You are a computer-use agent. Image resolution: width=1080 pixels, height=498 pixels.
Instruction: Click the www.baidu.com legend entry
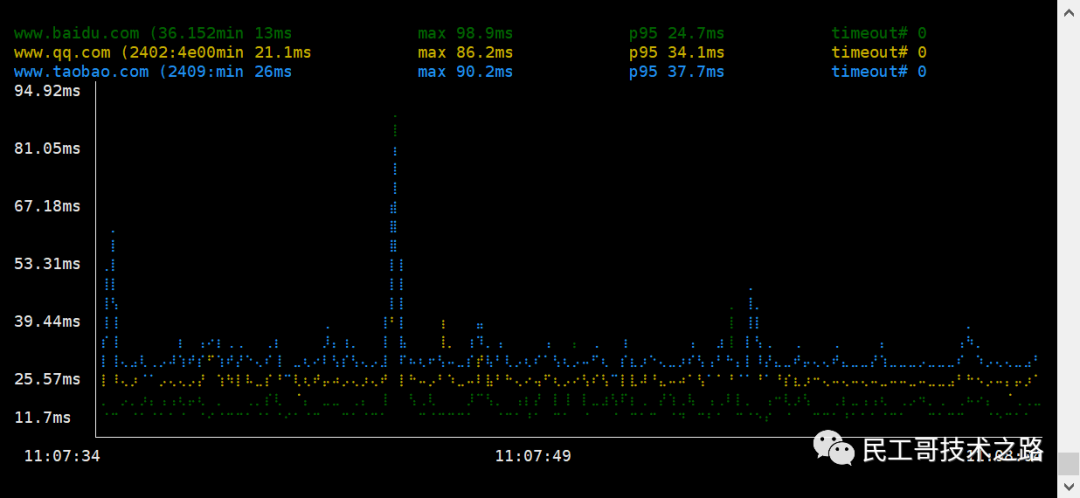(153, 33)
